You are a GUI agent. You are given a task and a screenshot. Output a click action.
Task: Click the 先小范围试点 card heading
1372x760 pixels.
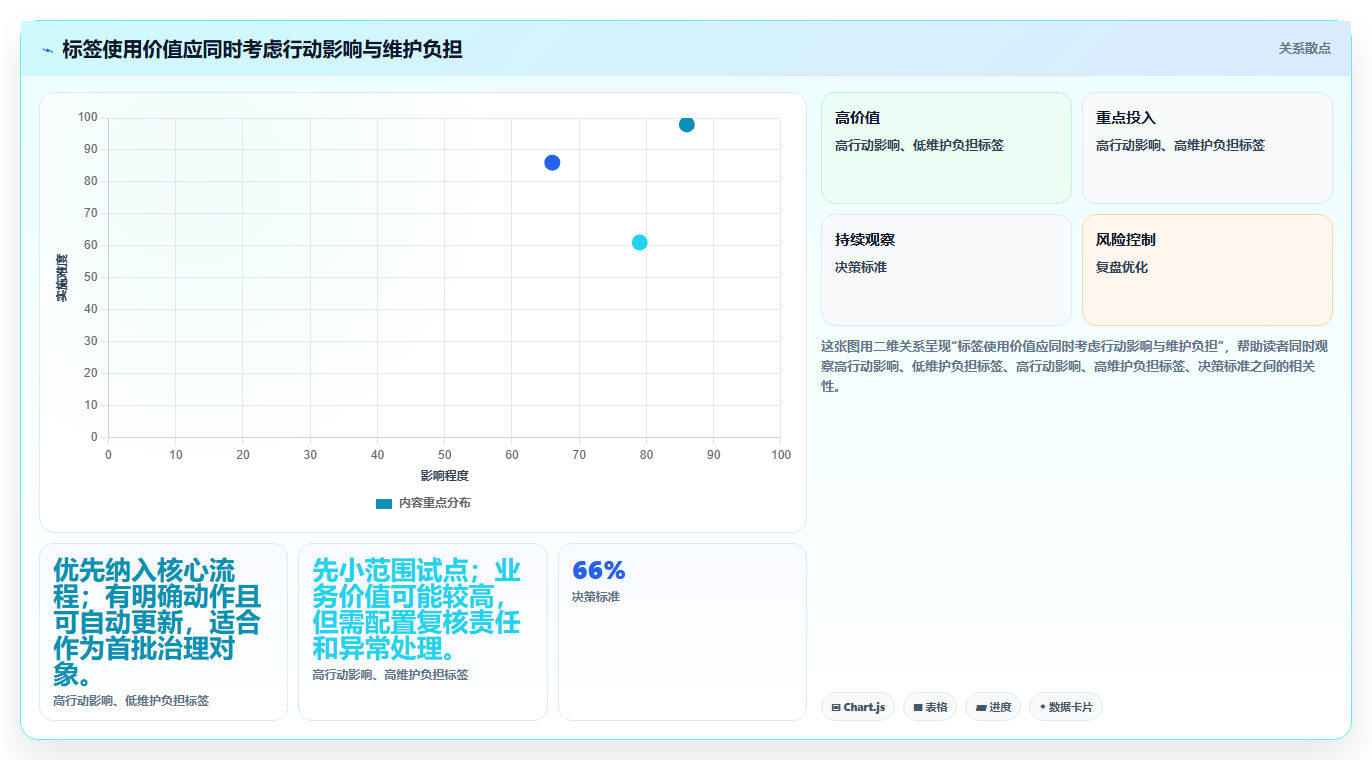[417, 609]
